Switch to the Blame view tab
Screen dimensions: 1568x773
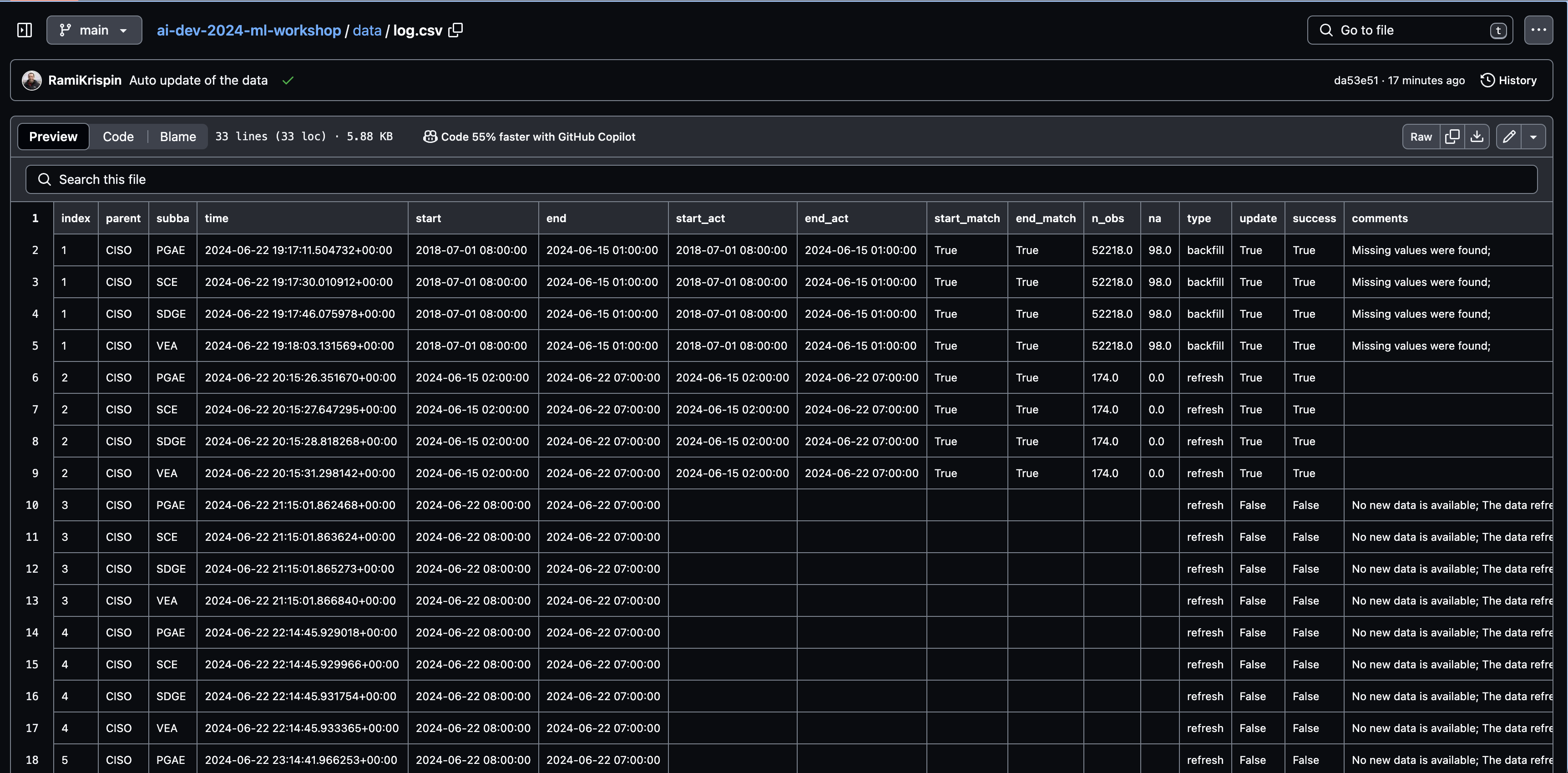tap(178, 137)
